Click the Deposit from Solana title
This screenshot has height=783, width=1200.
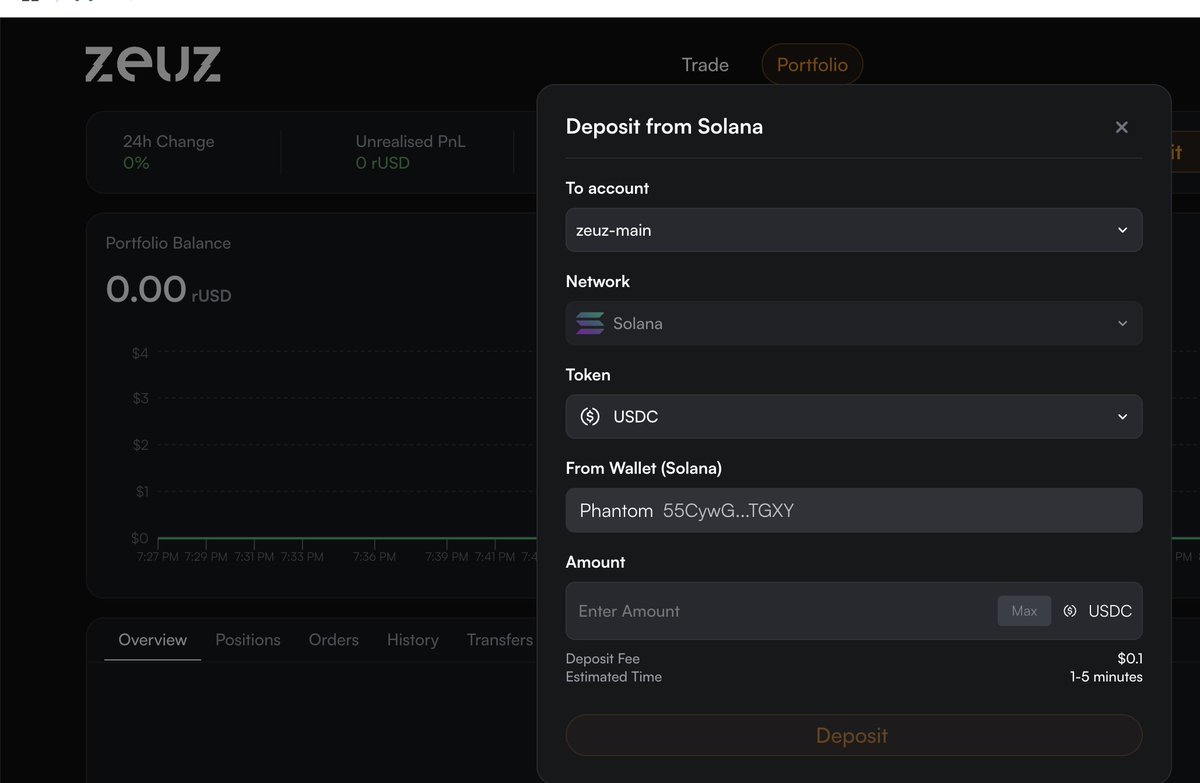click(664, 127)
